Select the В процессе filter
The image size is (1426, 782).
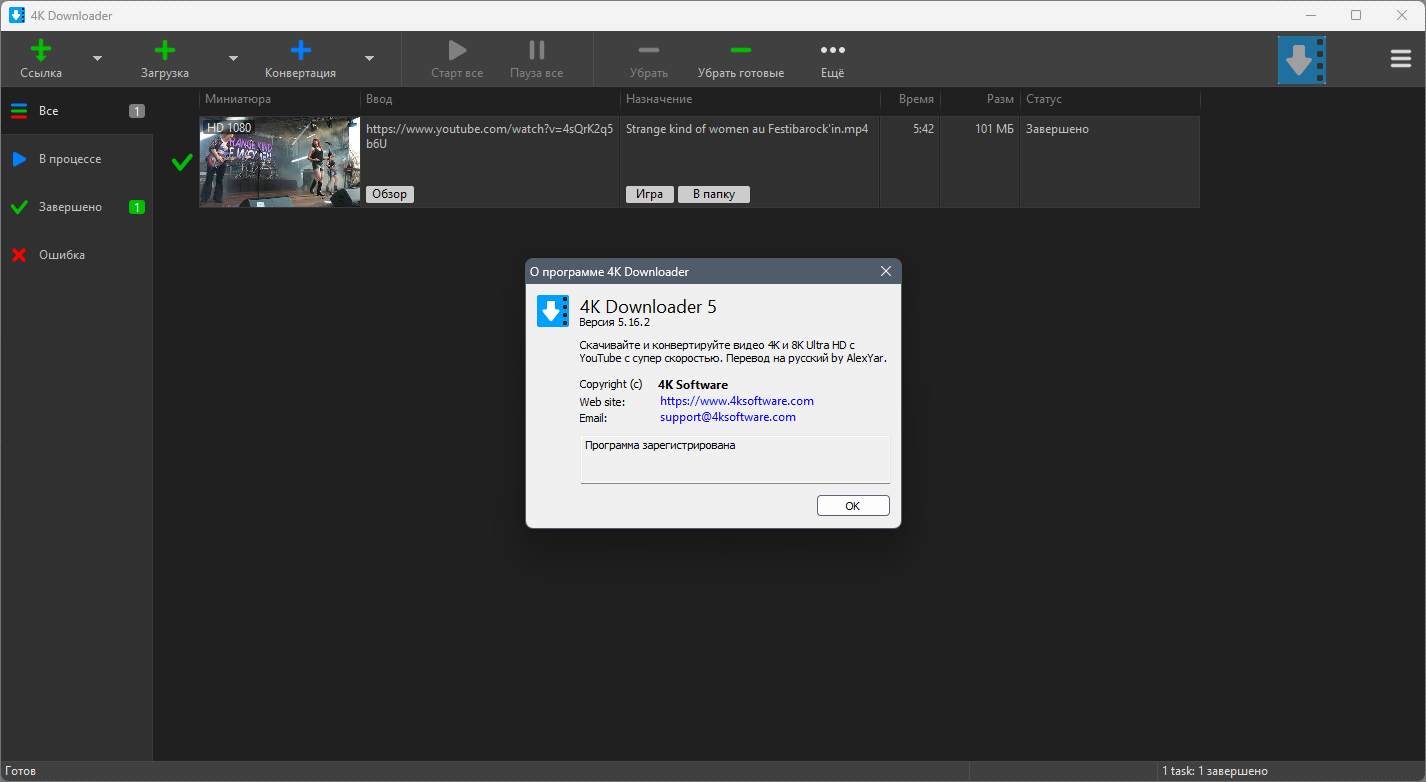pos(76,159)
